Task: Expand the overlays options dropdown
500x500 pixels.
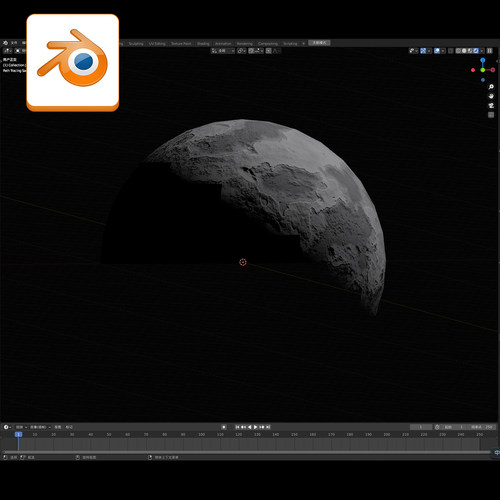Action: (x=443, y=51)
